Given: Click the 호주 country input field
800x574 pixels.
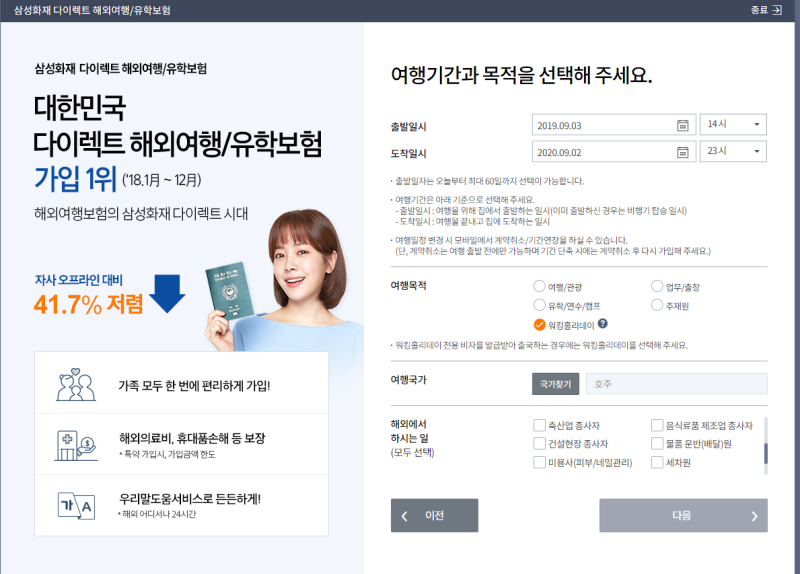Looking at the screenshot, I should click(677, 384).
